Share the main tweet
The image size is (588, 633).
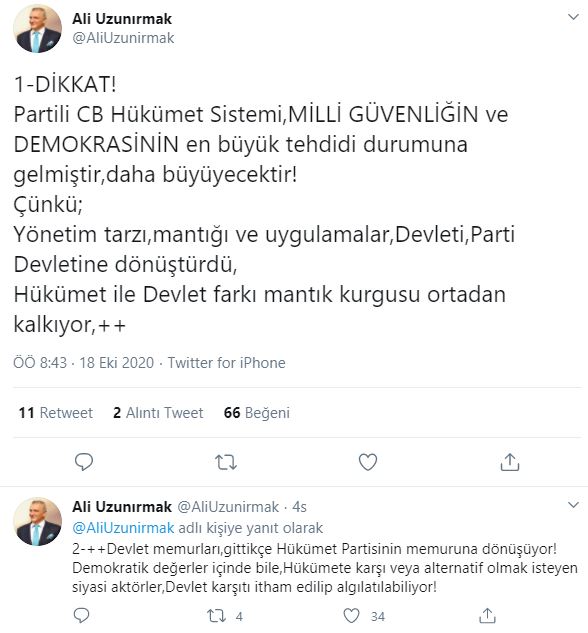(510, 462)
